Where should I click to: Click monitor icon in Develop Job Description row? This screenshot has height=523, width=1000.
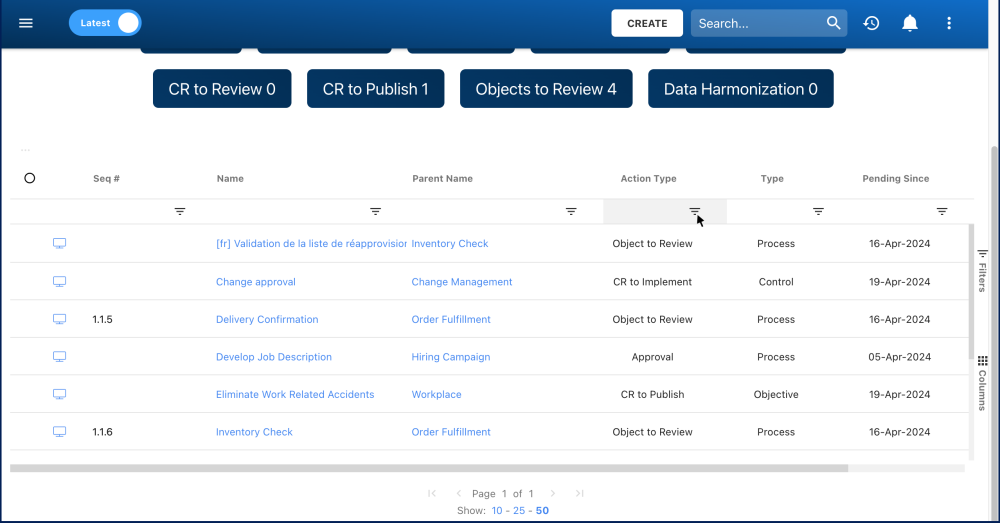pyautogui.click(x=59, y=357)
